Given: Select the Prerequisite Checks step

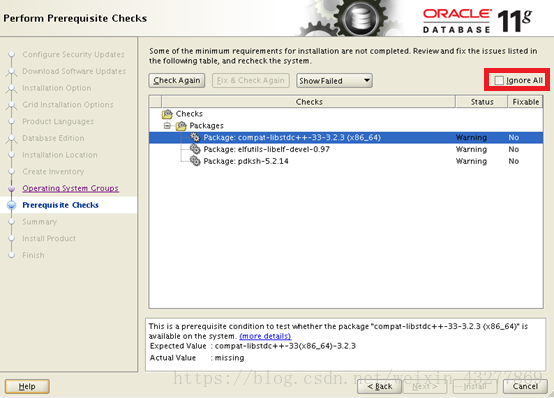Looking at the screenshot, I should (60, 205).
